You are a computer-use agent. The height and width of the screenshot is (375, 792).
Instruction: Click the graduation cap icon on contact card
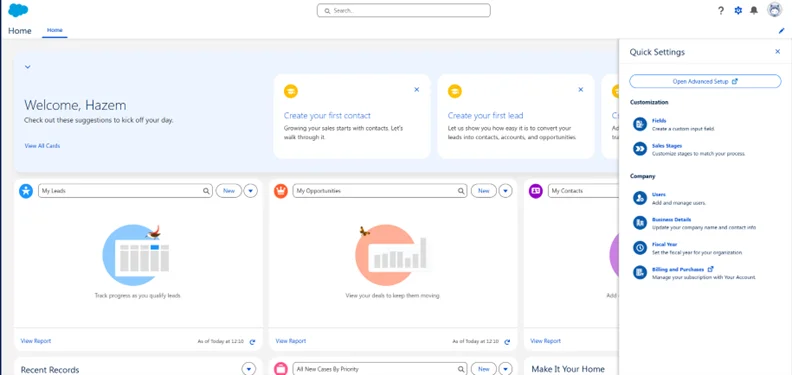click(291, 91)
